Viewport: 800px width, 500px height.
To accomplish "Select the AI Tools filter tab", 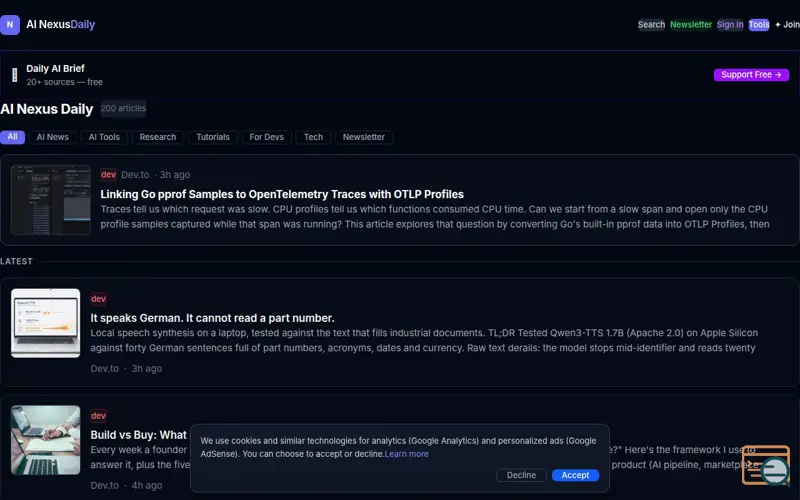I will pyautogui.click(x=104, y=137).
